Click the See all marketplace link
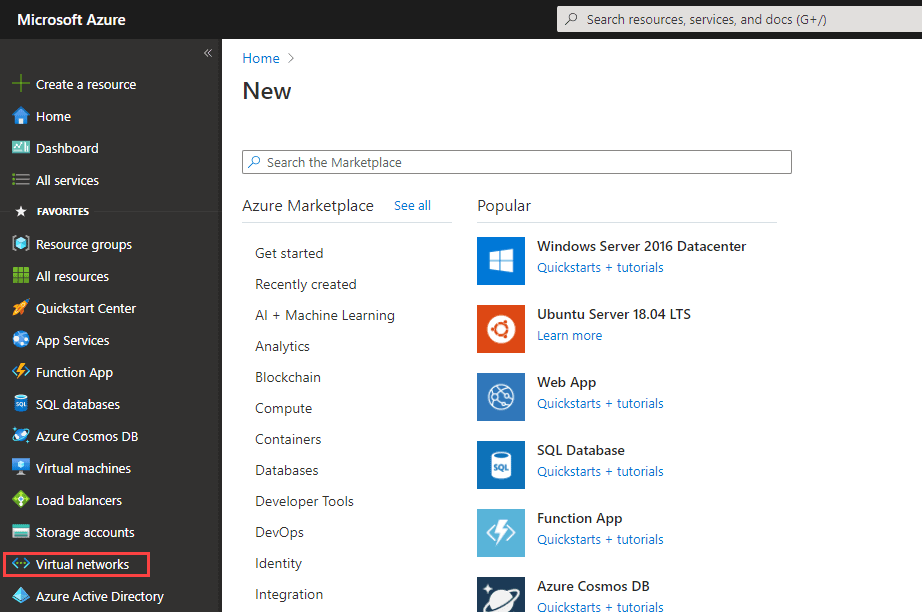922x612 pixels. [412, 206]
